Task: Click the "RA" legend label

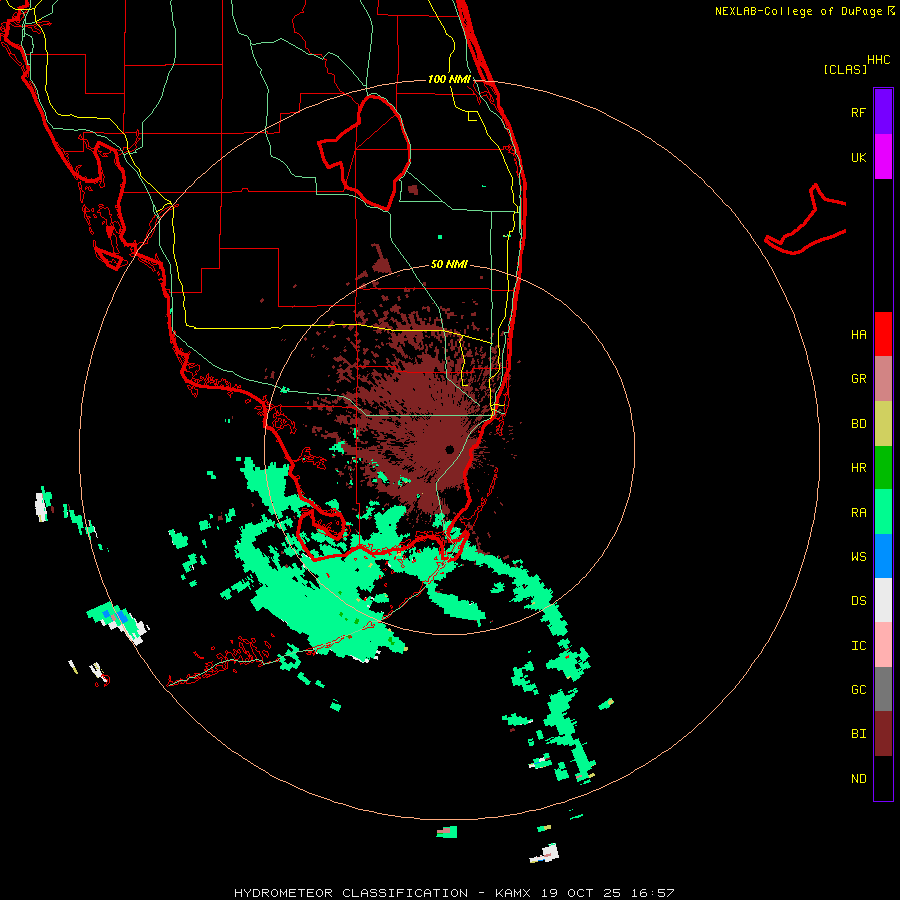Action: 858,513
